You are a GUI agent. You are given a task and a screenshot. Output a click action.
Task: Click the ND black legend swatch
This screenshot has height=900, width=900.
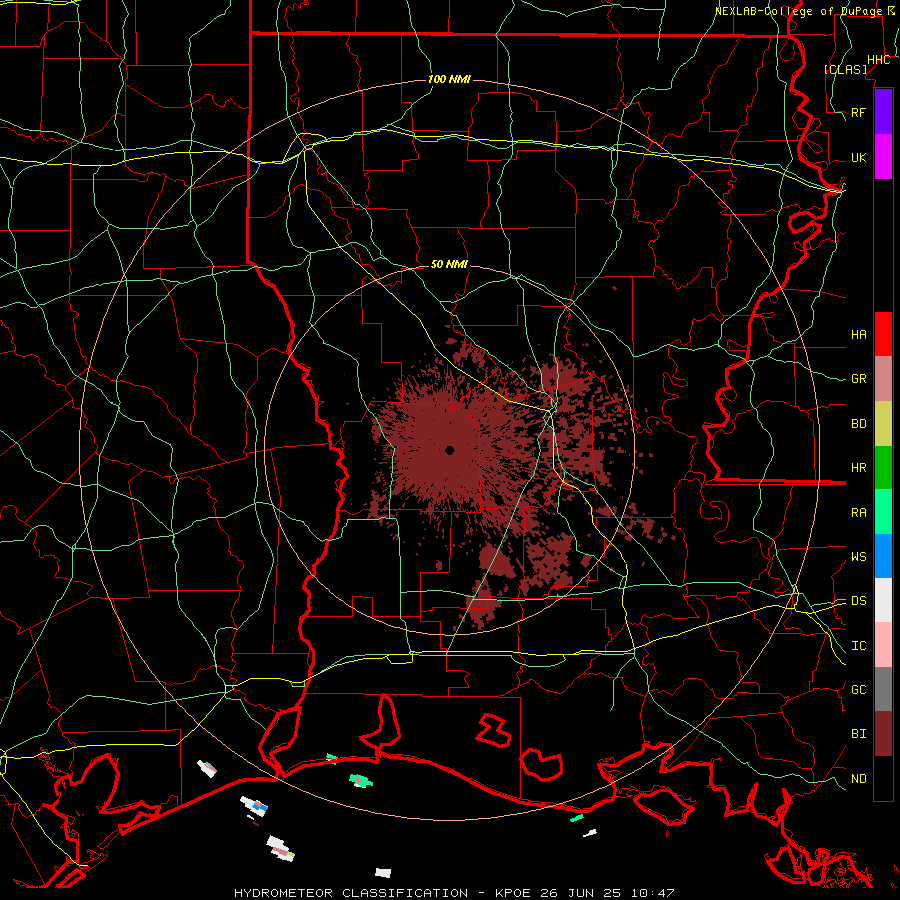883,778
